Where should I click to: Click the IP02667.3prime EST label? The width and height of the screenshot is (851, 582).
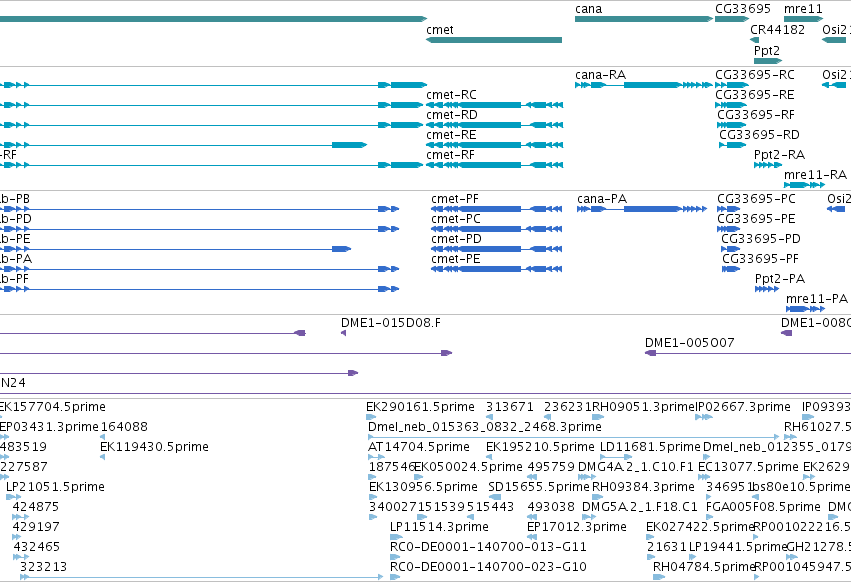(742, 407)
